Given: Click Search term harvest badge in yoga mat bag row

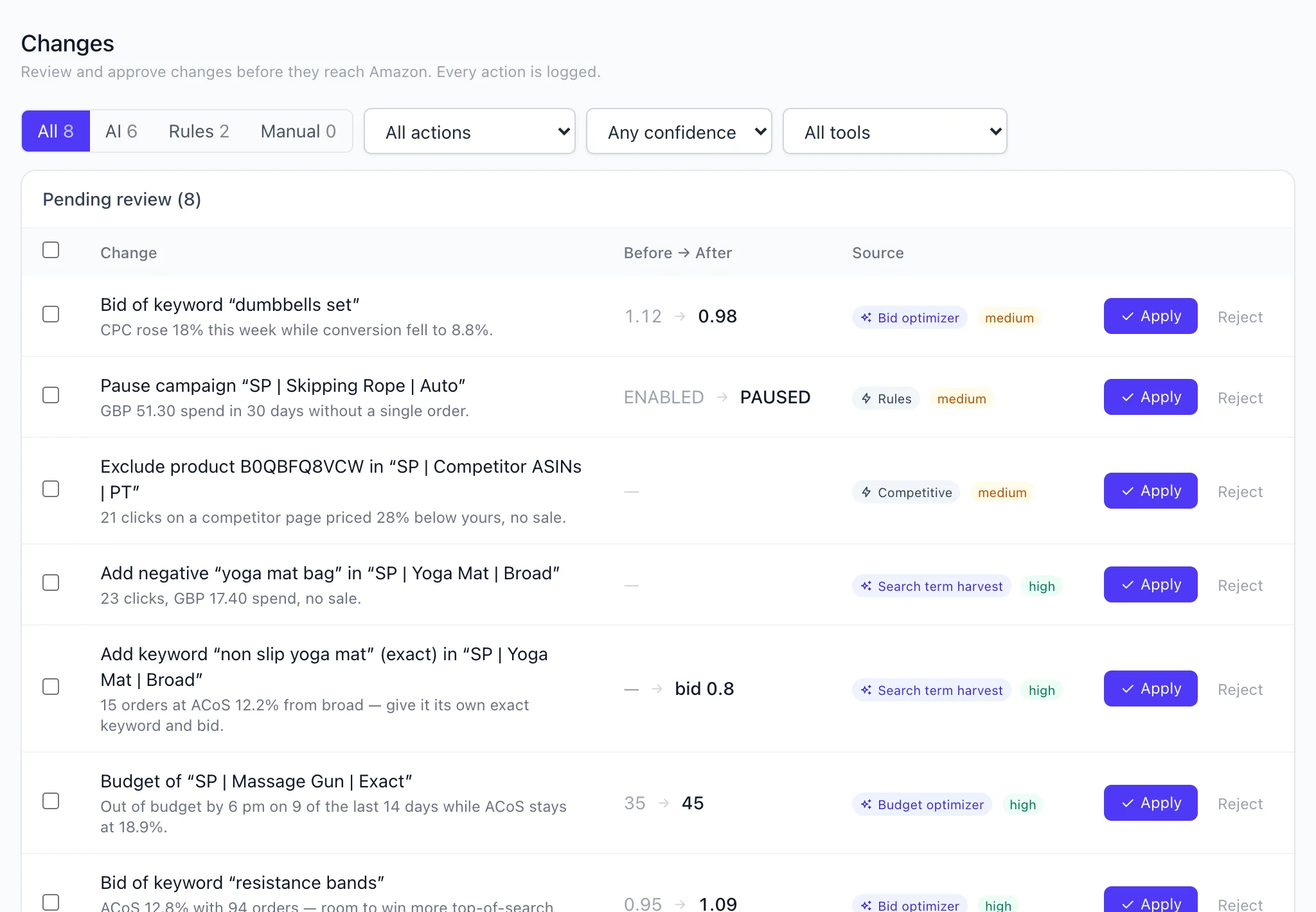Looking at the screenshot, I should 932,586.
